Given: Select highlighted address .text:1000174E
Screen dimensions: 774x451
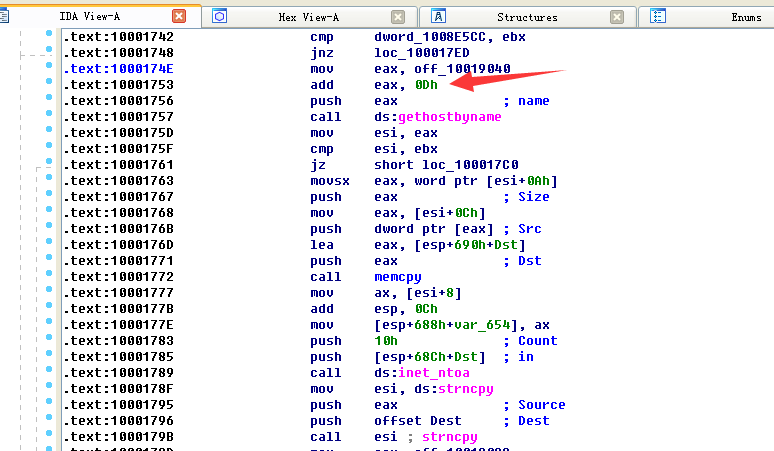Looking at the screenshot, I should tap(118, 69).
